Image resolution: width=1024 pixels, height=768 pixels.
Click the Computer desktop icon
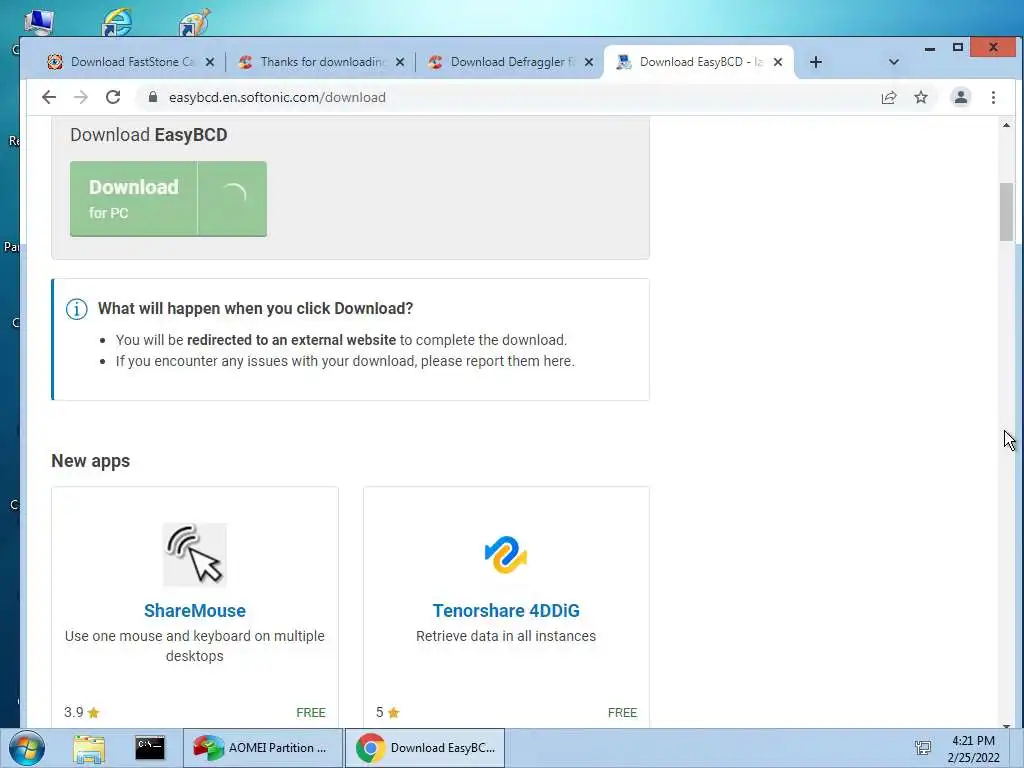click(x=39, y=22)
